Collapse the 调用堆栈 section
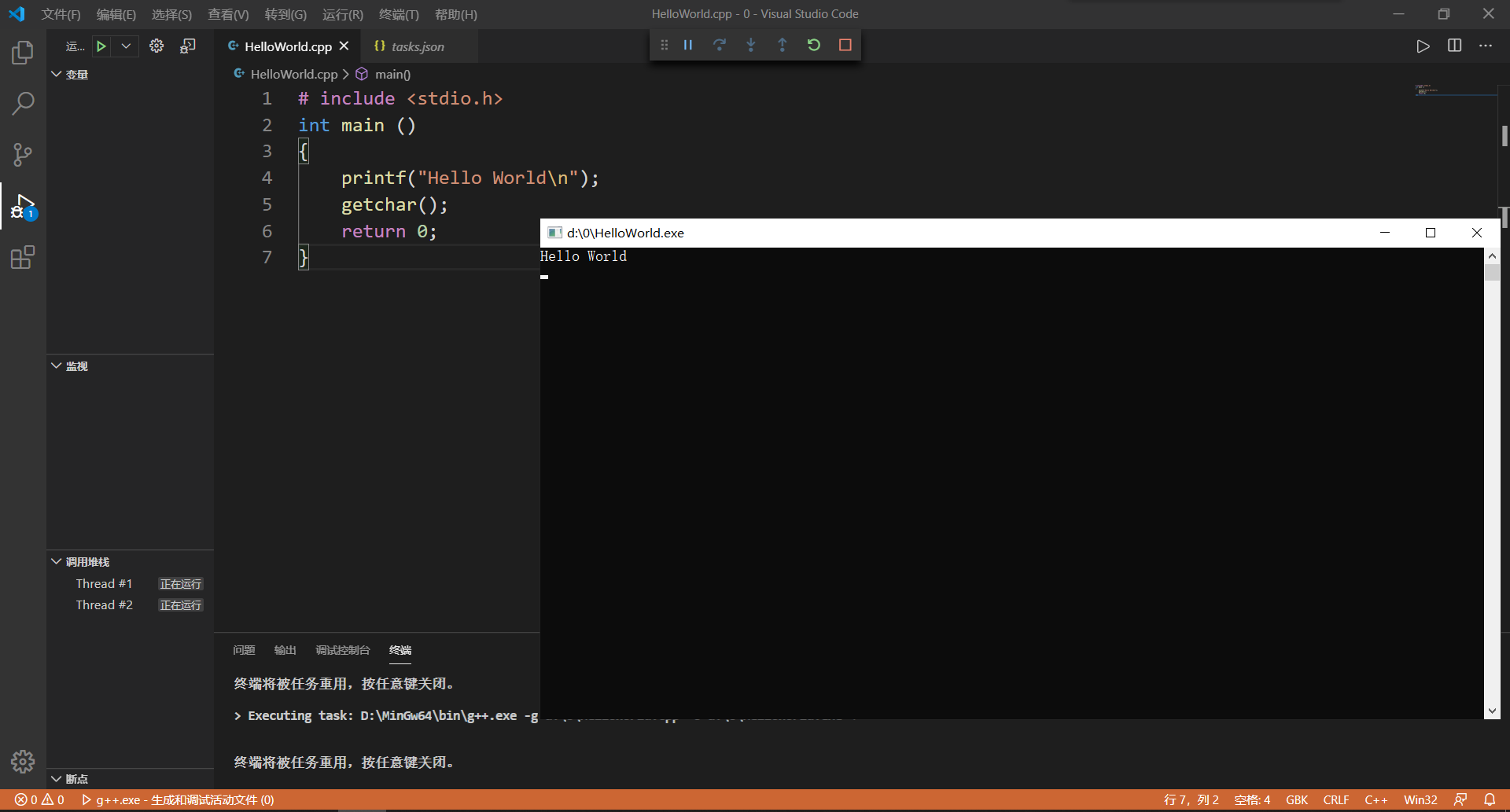Image resolution: width=1510 pixels, height=812 pixels. click(130, 562)
